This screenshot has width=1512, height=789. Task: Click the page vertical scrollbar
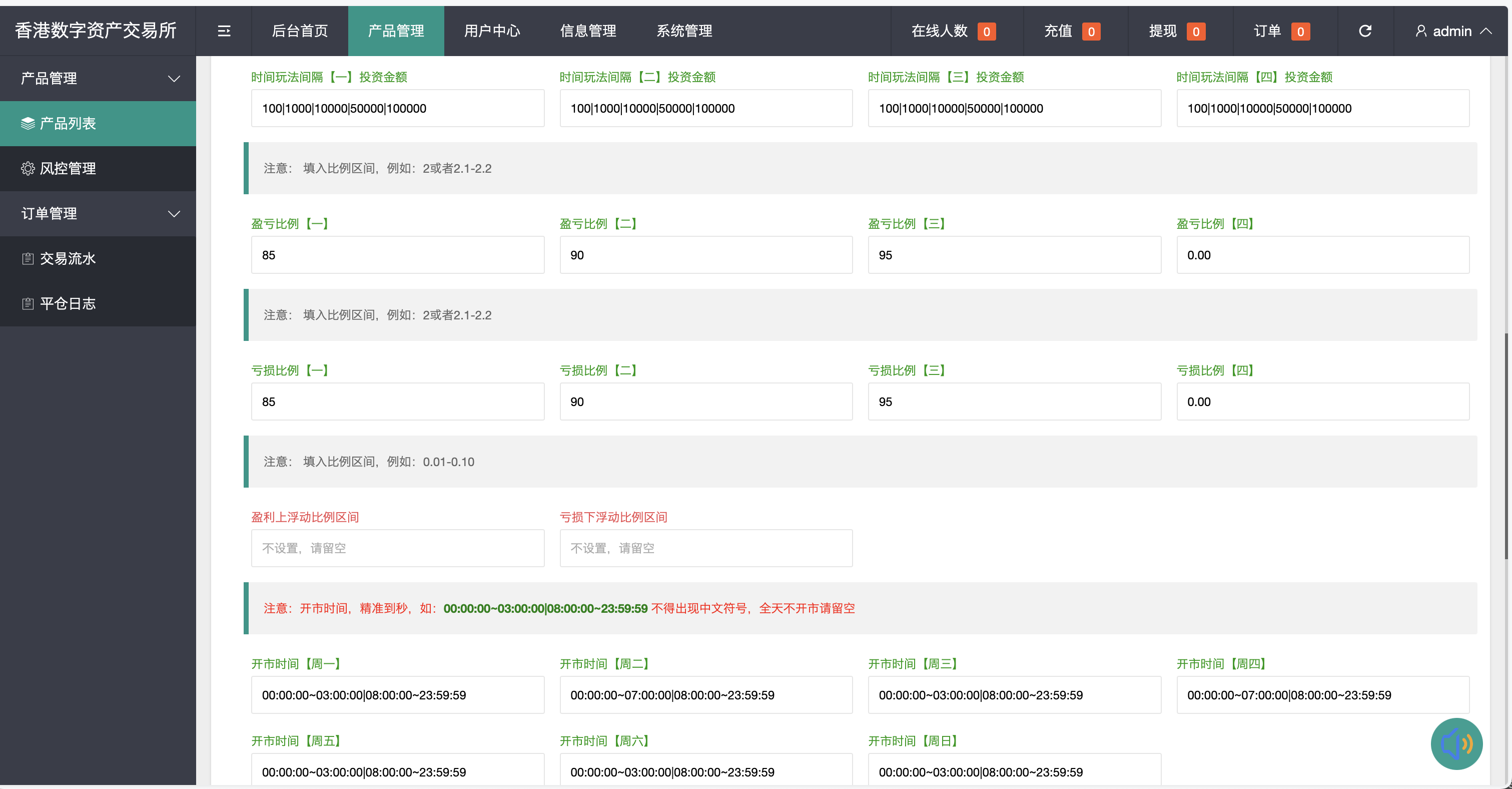[x=1506, y=447]
